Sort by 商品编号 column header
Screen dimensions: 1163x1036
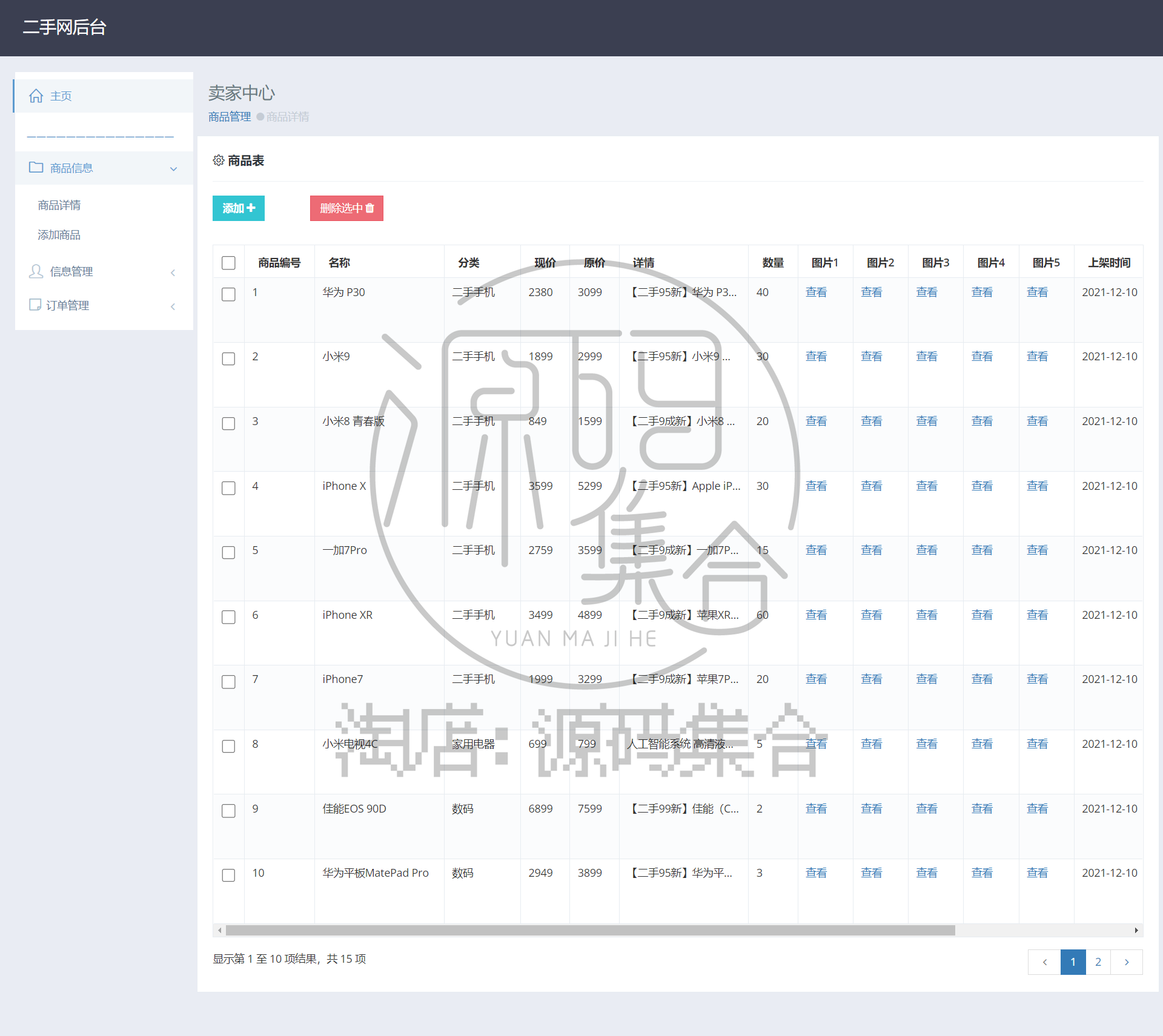279,262
